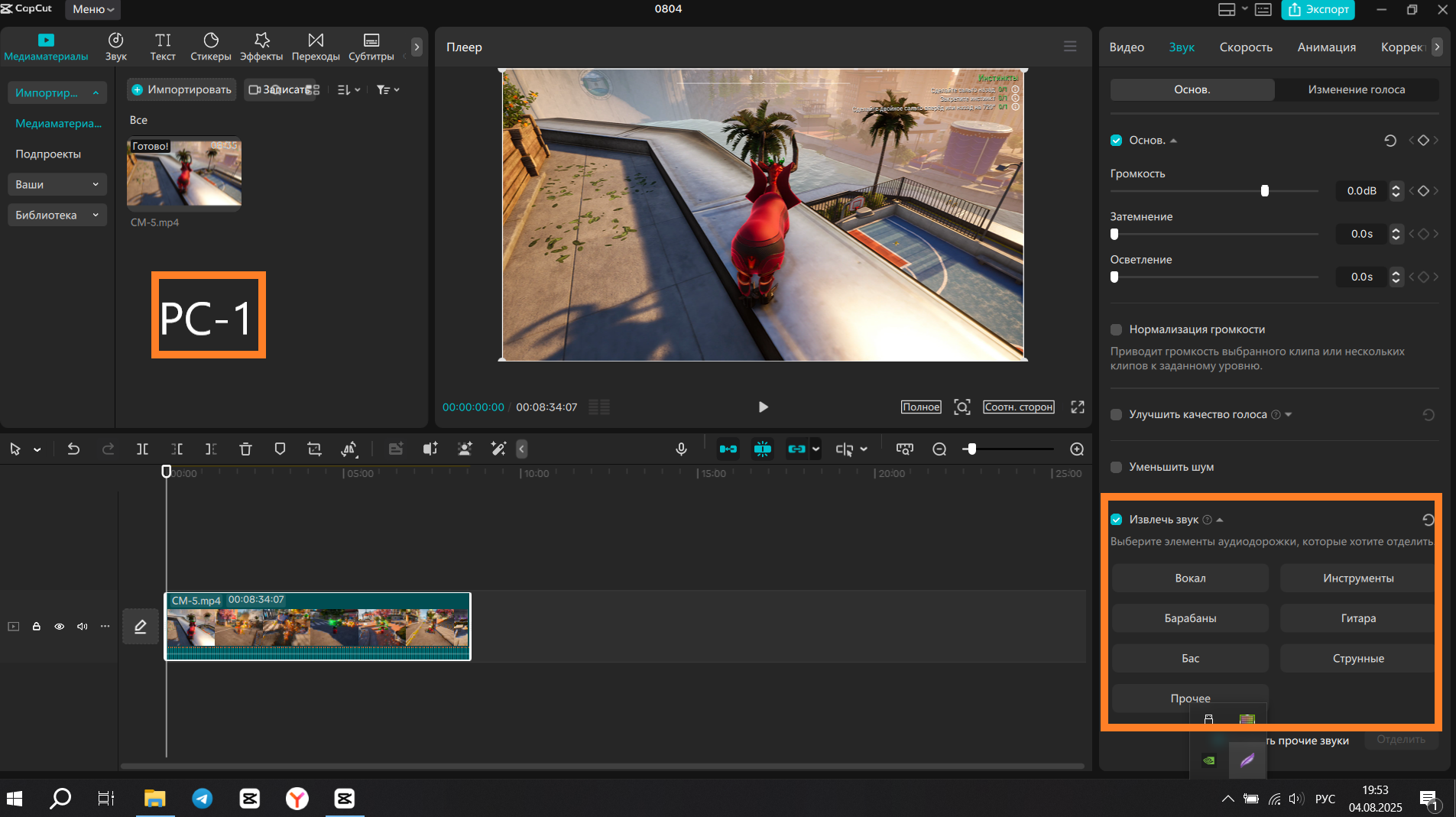
Task: Select Гитара extraction option
Action: coord(1358,618)
